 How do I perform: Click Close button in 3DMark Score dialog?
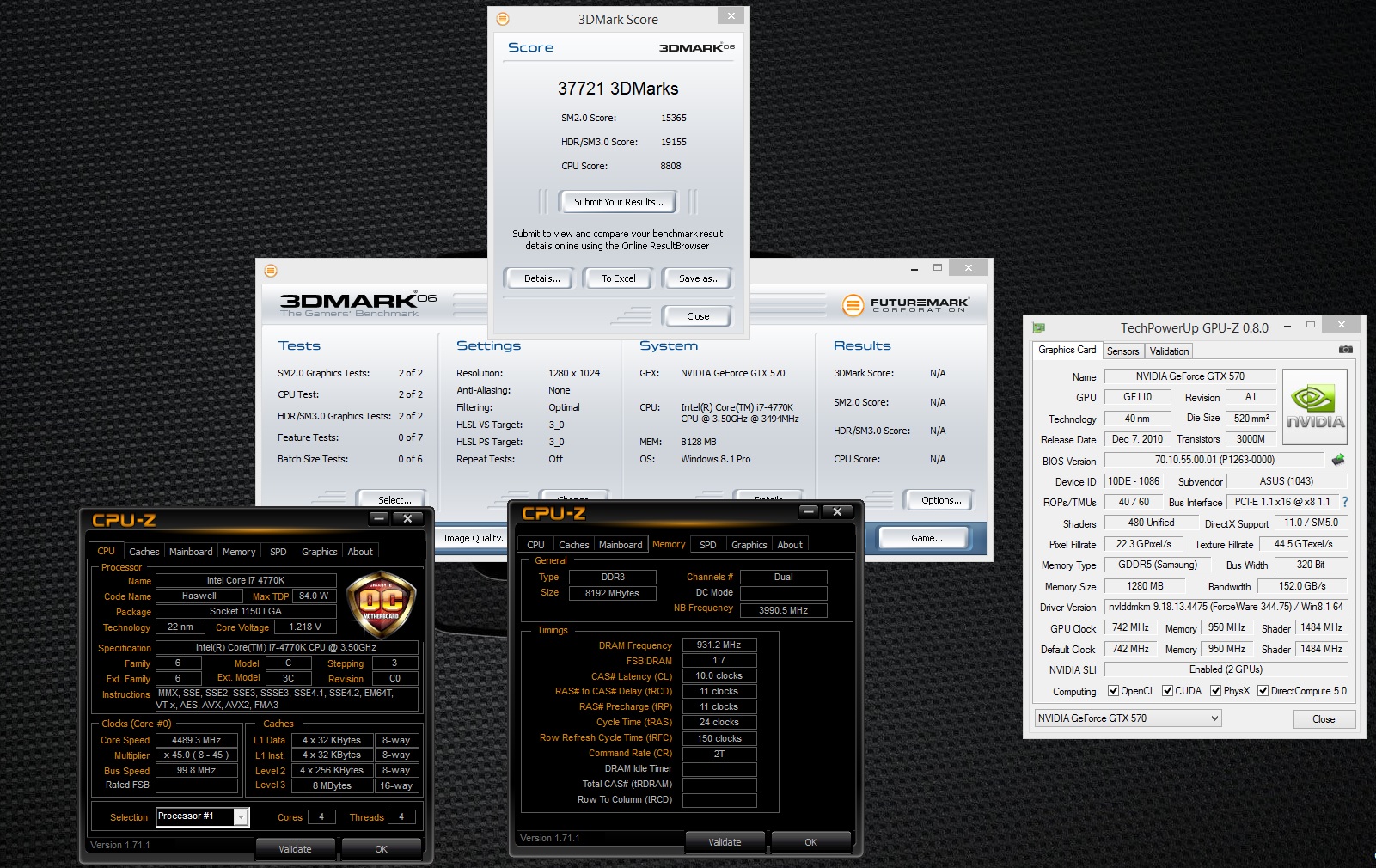tap(698, 316)
